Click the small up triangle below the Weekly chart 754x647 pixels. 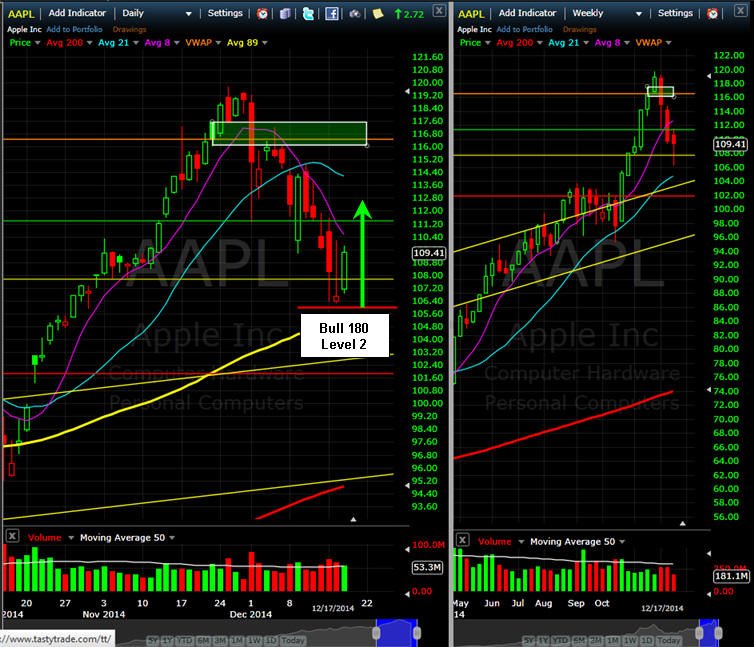(x=683, y=523)
